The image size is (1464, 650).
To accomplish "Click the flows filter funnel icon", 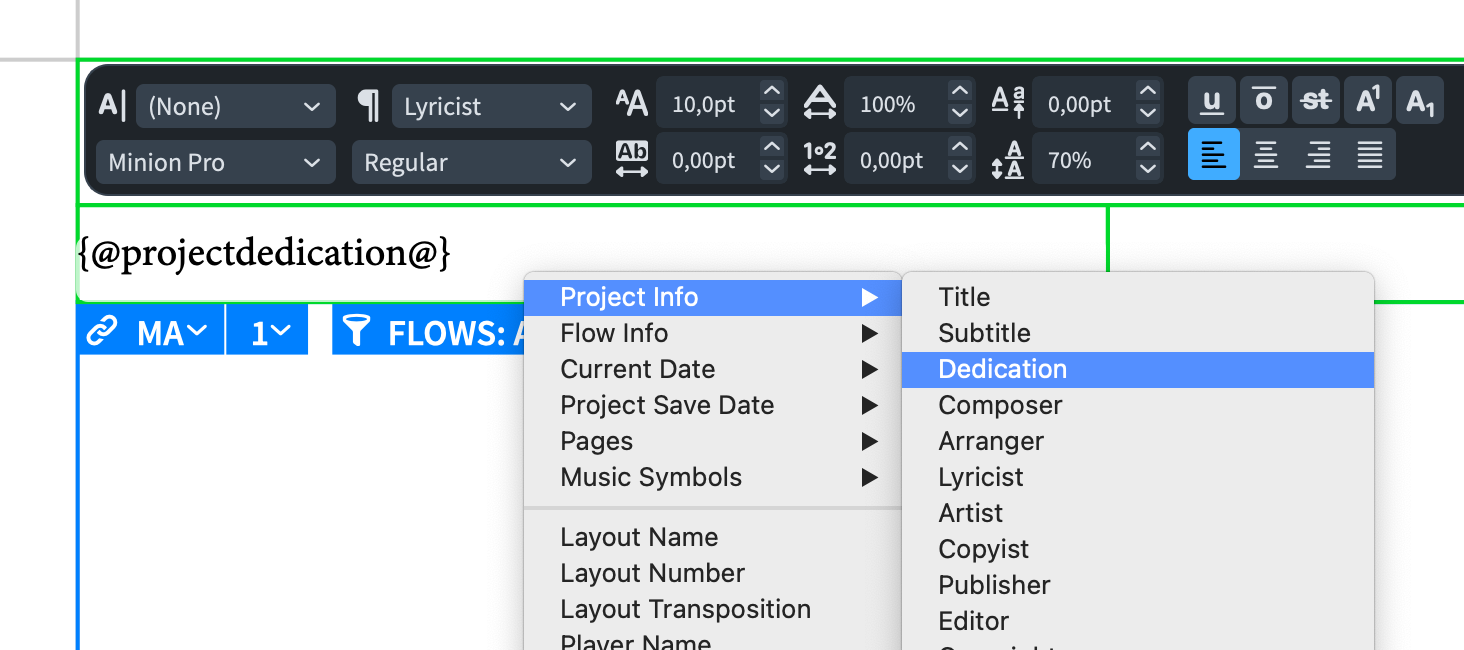I will tap(356, 331).
